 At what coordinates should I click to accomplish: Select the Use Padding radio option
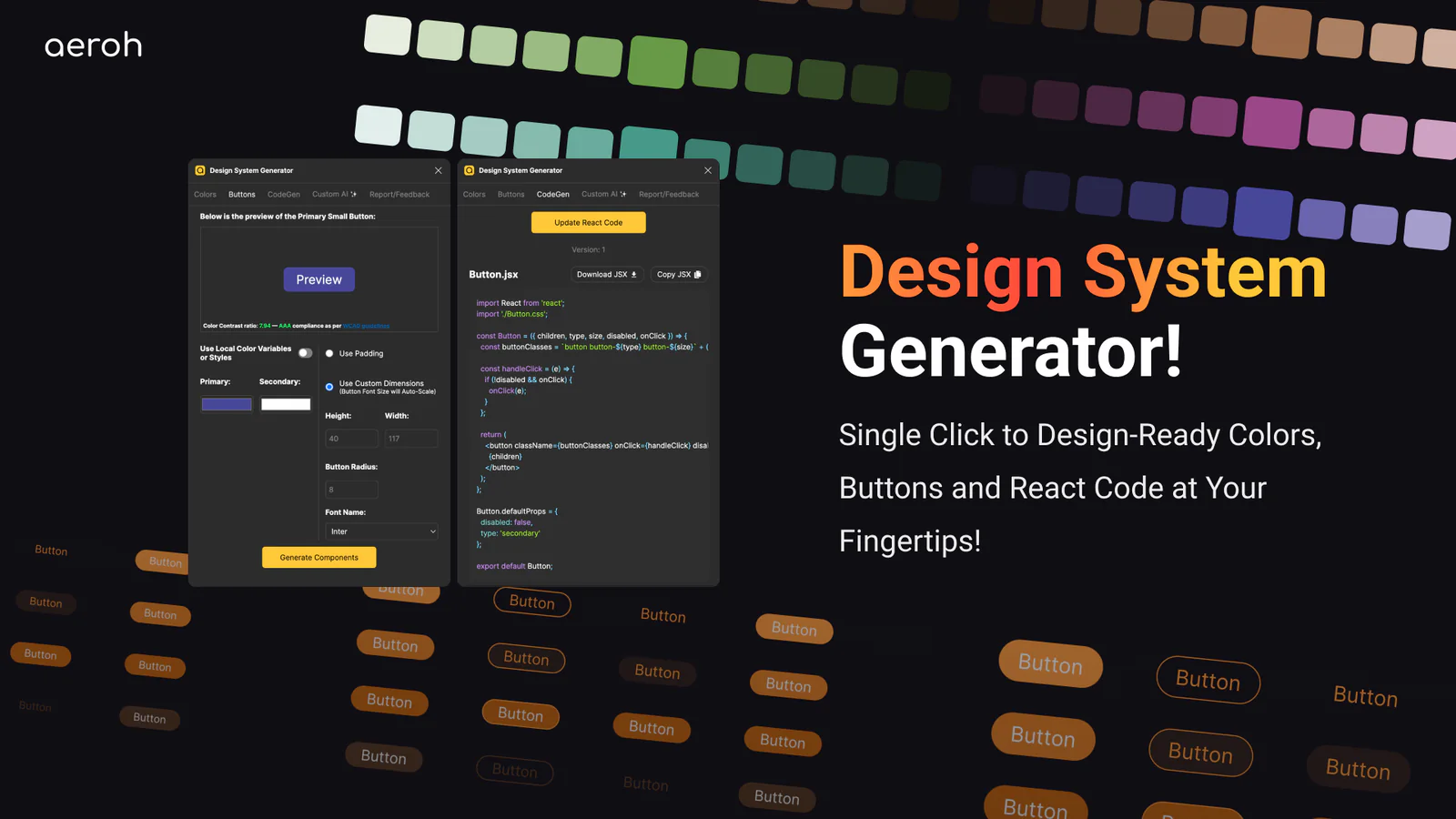(329, 353)
